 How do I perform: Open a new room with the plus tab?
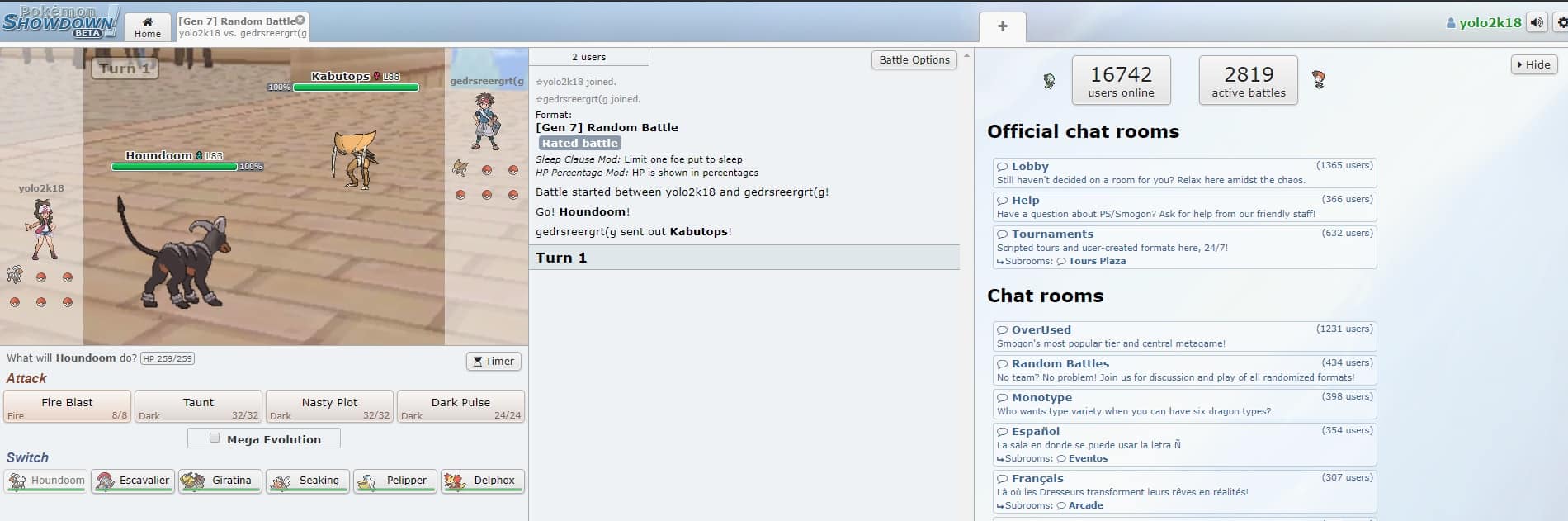click(x=1003, y=26)
